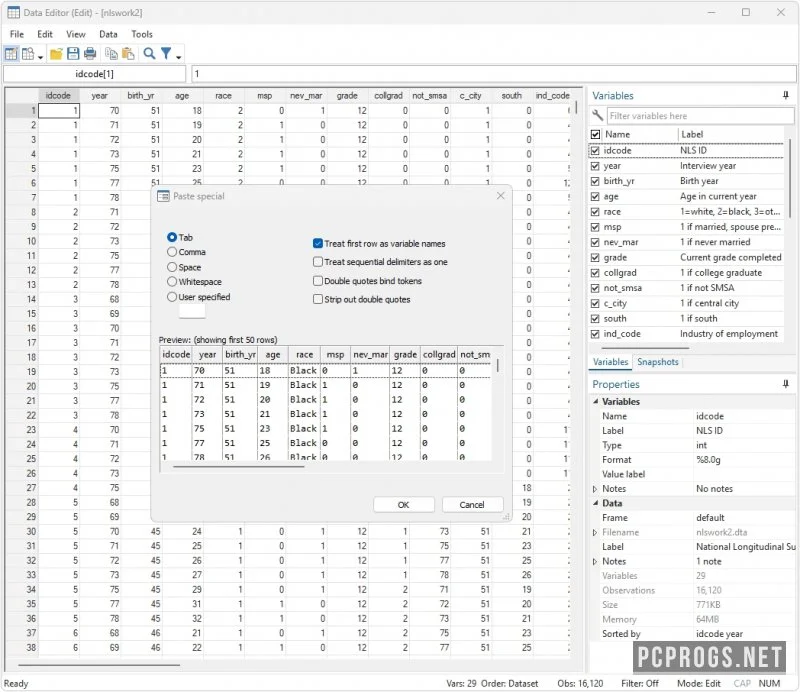Close the Paste special dialog
This screenshot has height=692, width=800.
[501, 196]
